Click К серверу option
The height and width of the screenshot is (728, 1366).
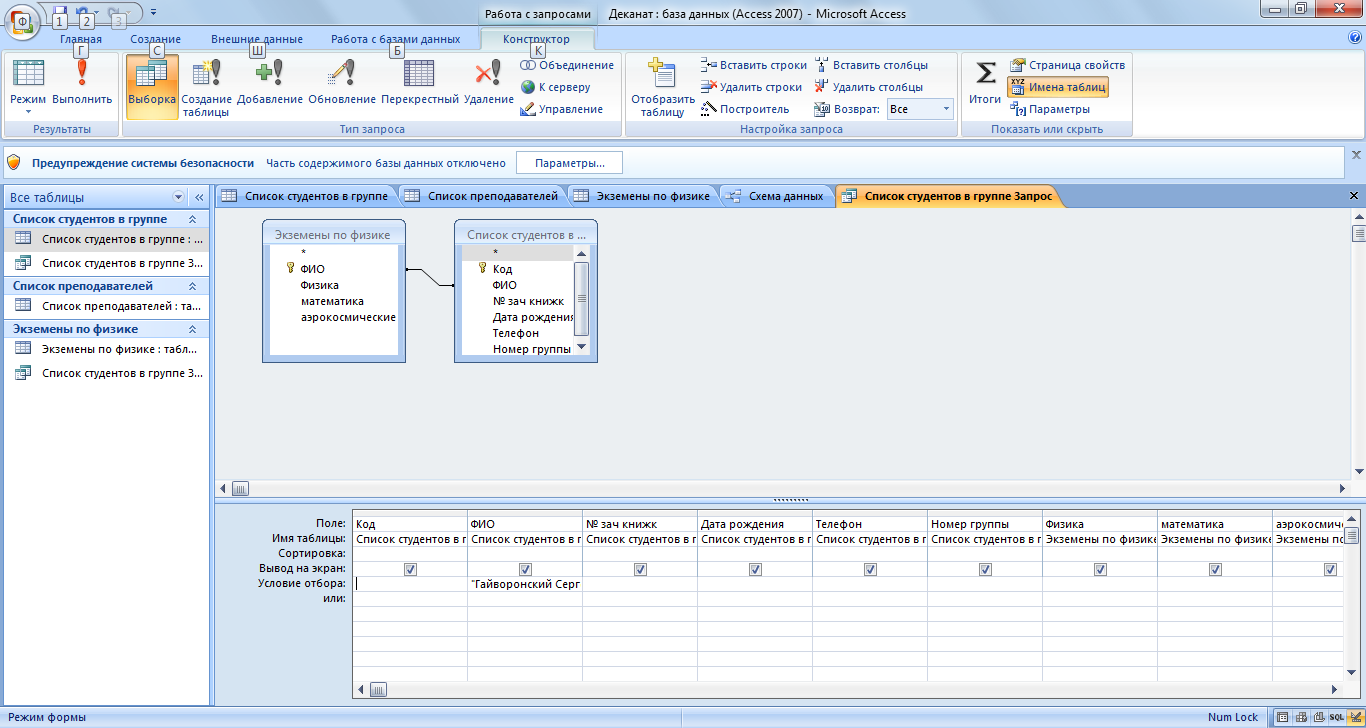[x=556, y=87]
